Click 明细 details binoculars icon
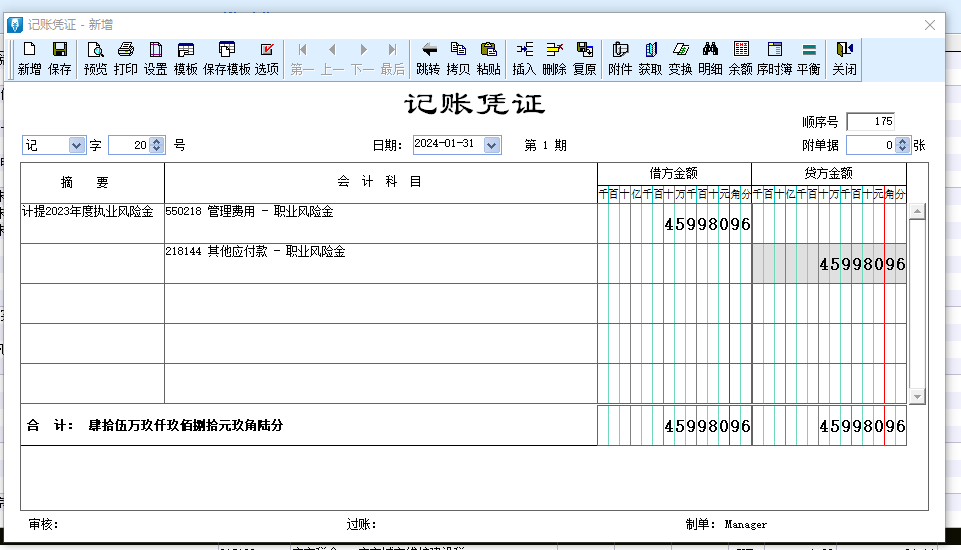The width and height of the screenshot is (961, 550). 710,58
